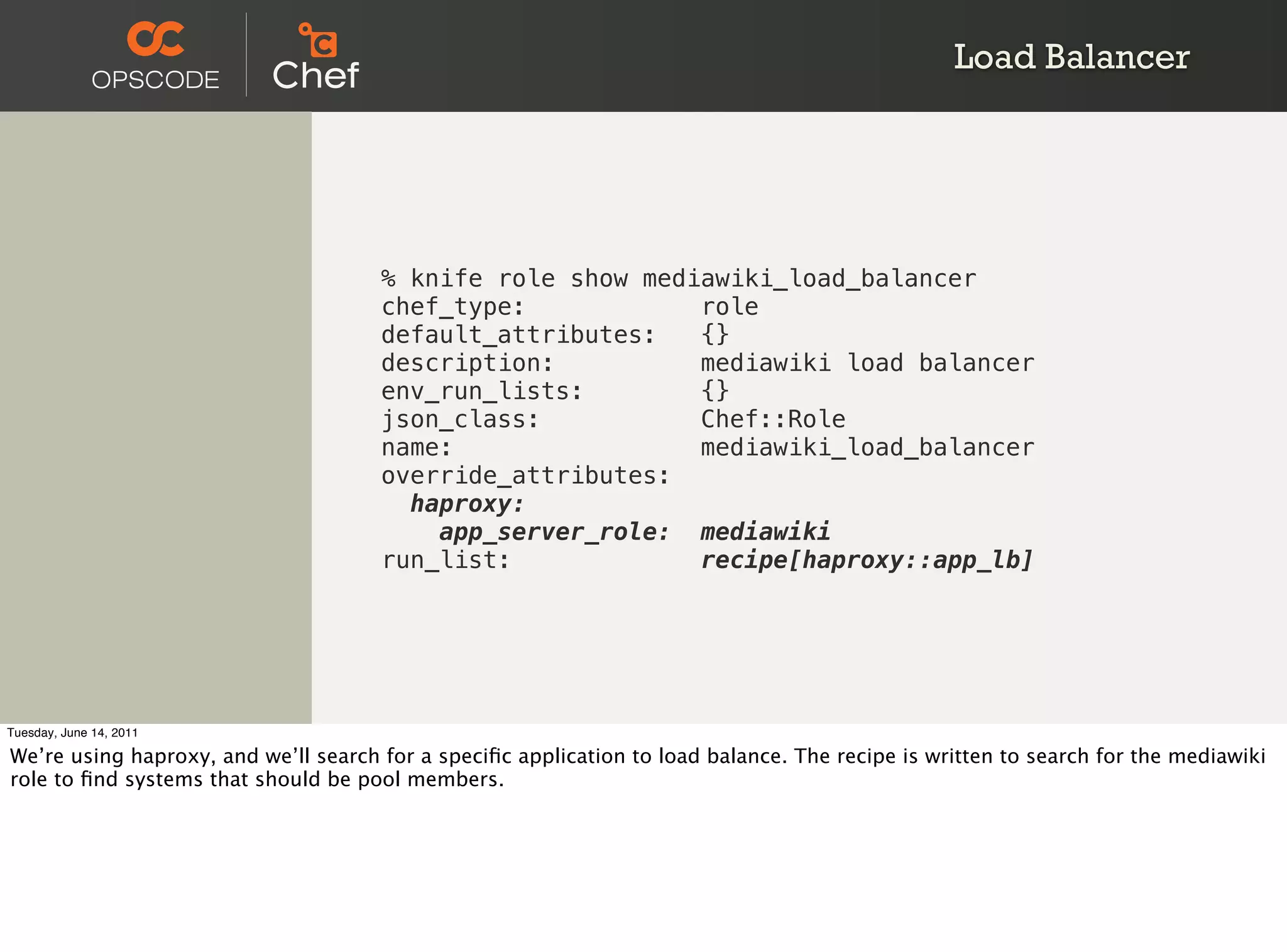Click the 'chef_type:' key
Image resolution: width=1287 pixels, height=952 pixels.
point(453,307)
